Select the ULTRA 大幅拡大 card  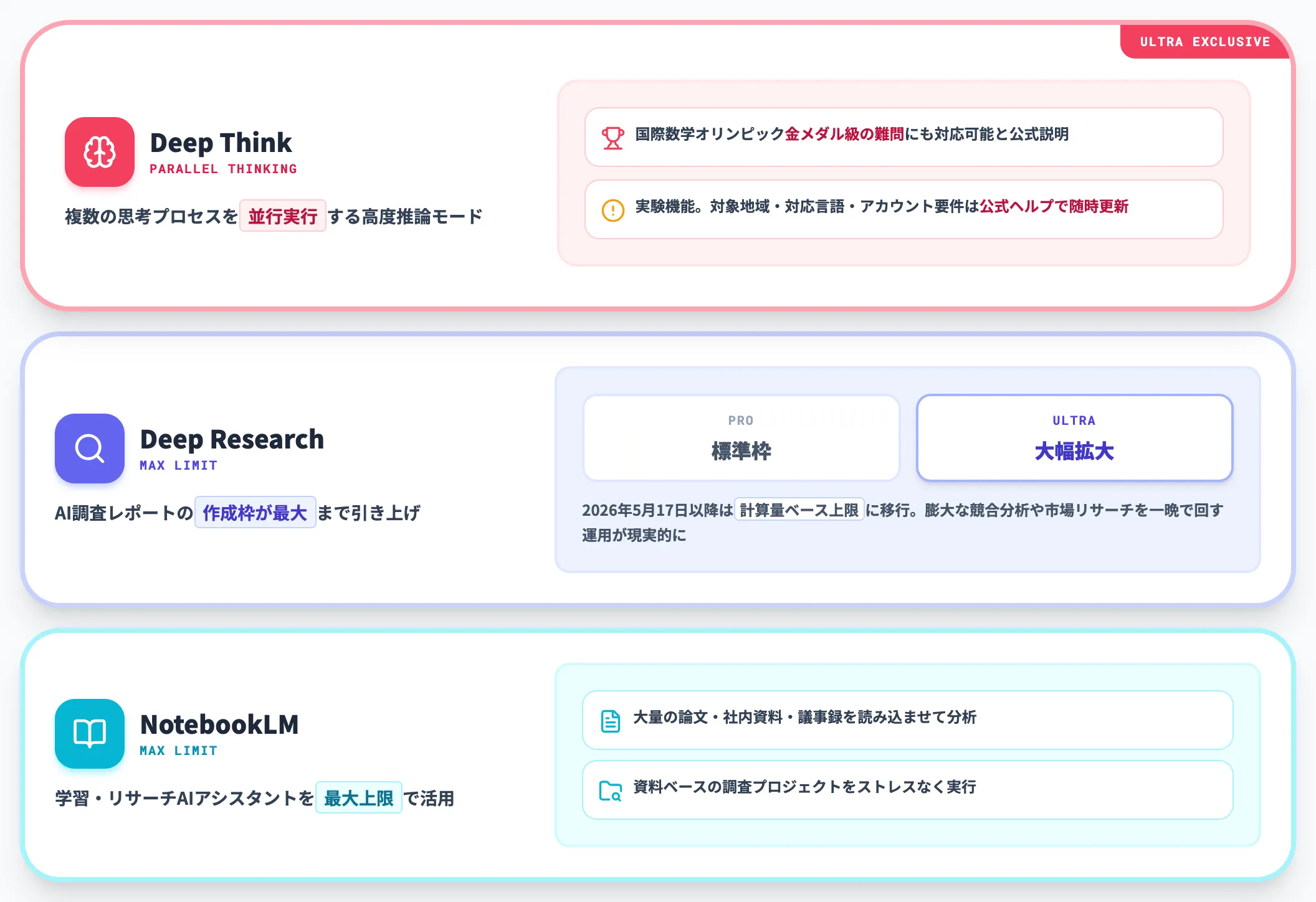tap(1074, 438)
